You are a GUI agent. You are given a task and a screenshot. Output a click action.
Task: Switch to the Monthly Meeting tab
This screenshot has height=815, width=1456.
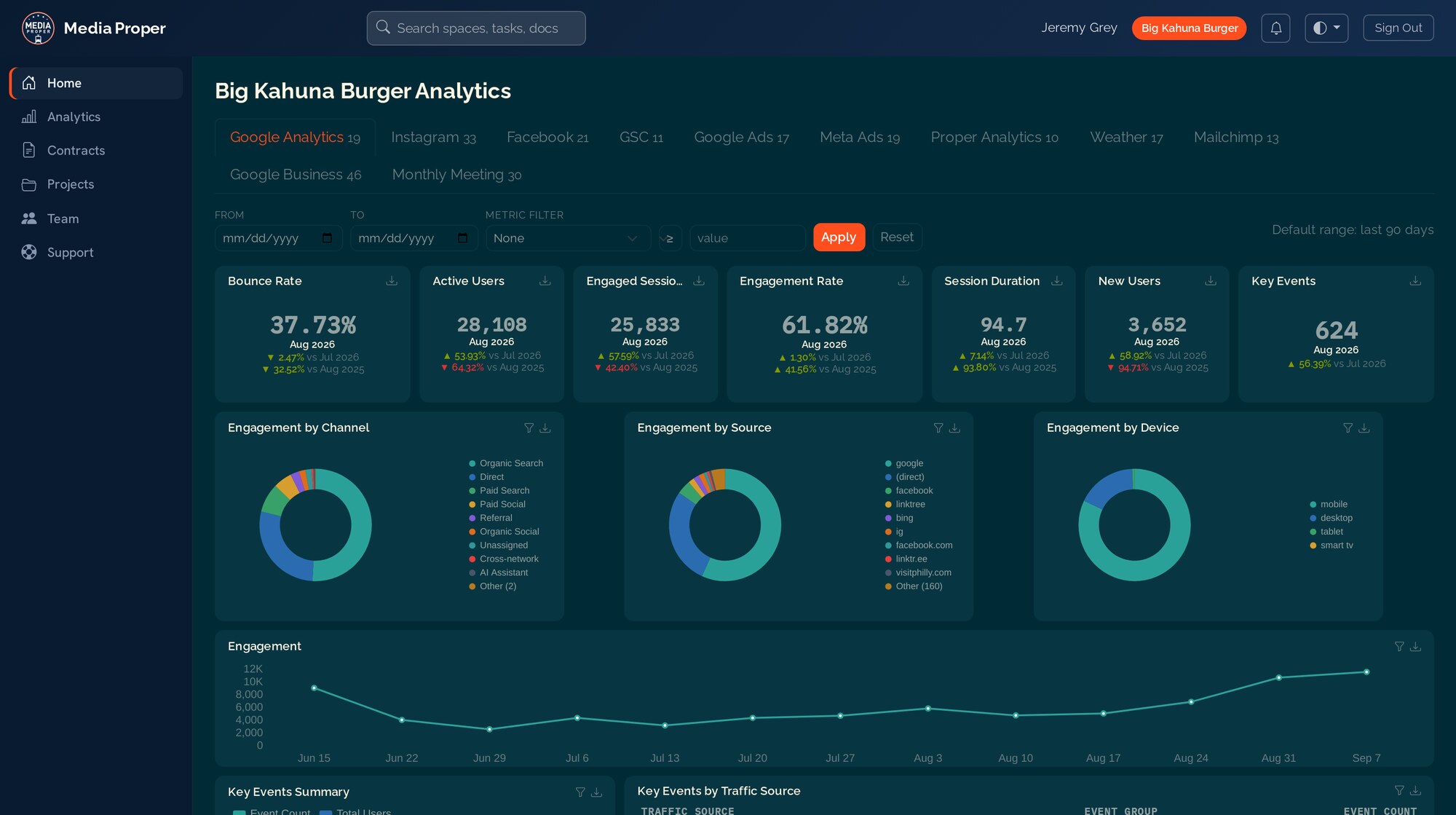[456, 175]
